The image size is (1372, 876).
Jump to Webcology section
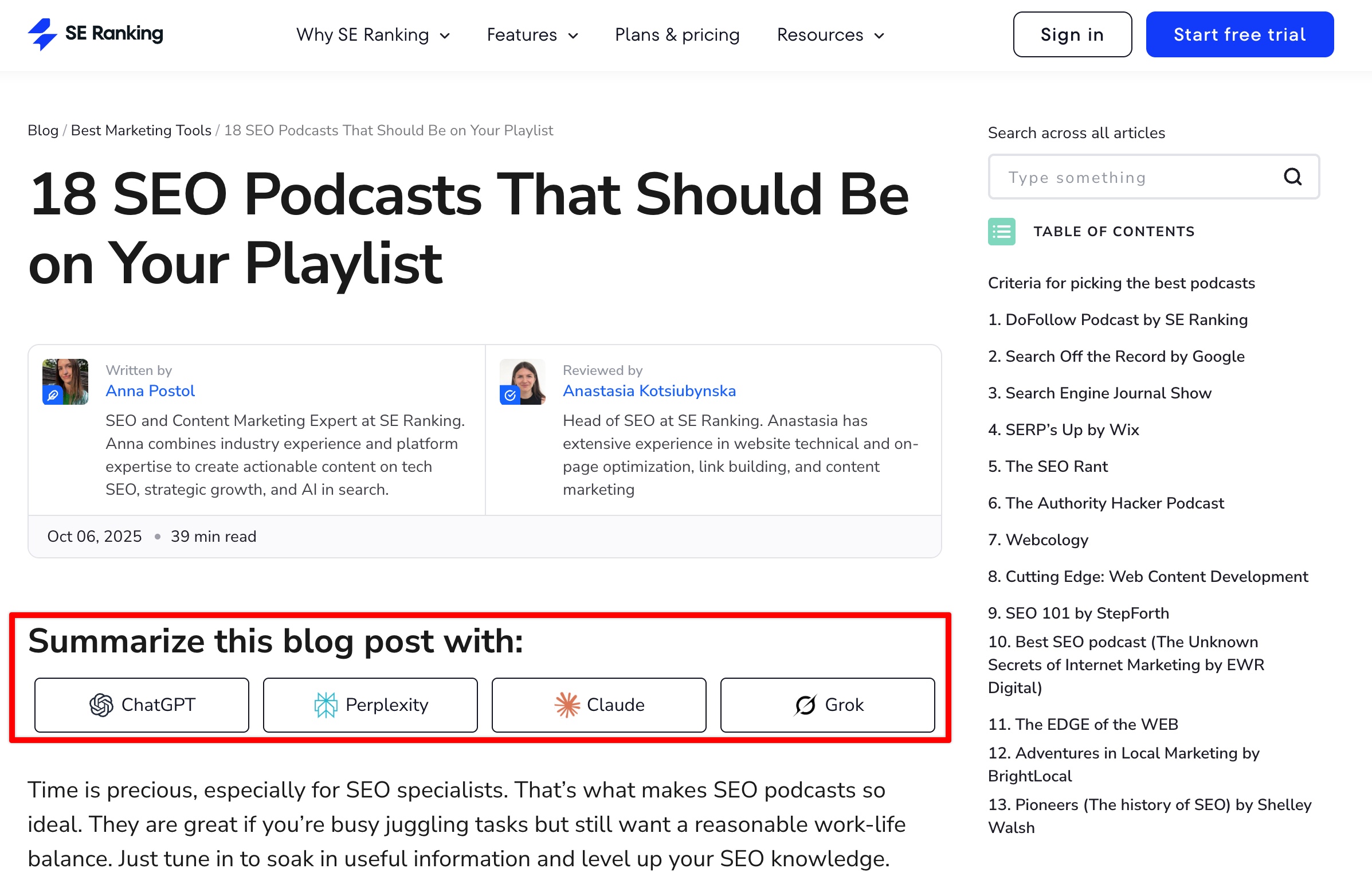tap(1038, 539)
